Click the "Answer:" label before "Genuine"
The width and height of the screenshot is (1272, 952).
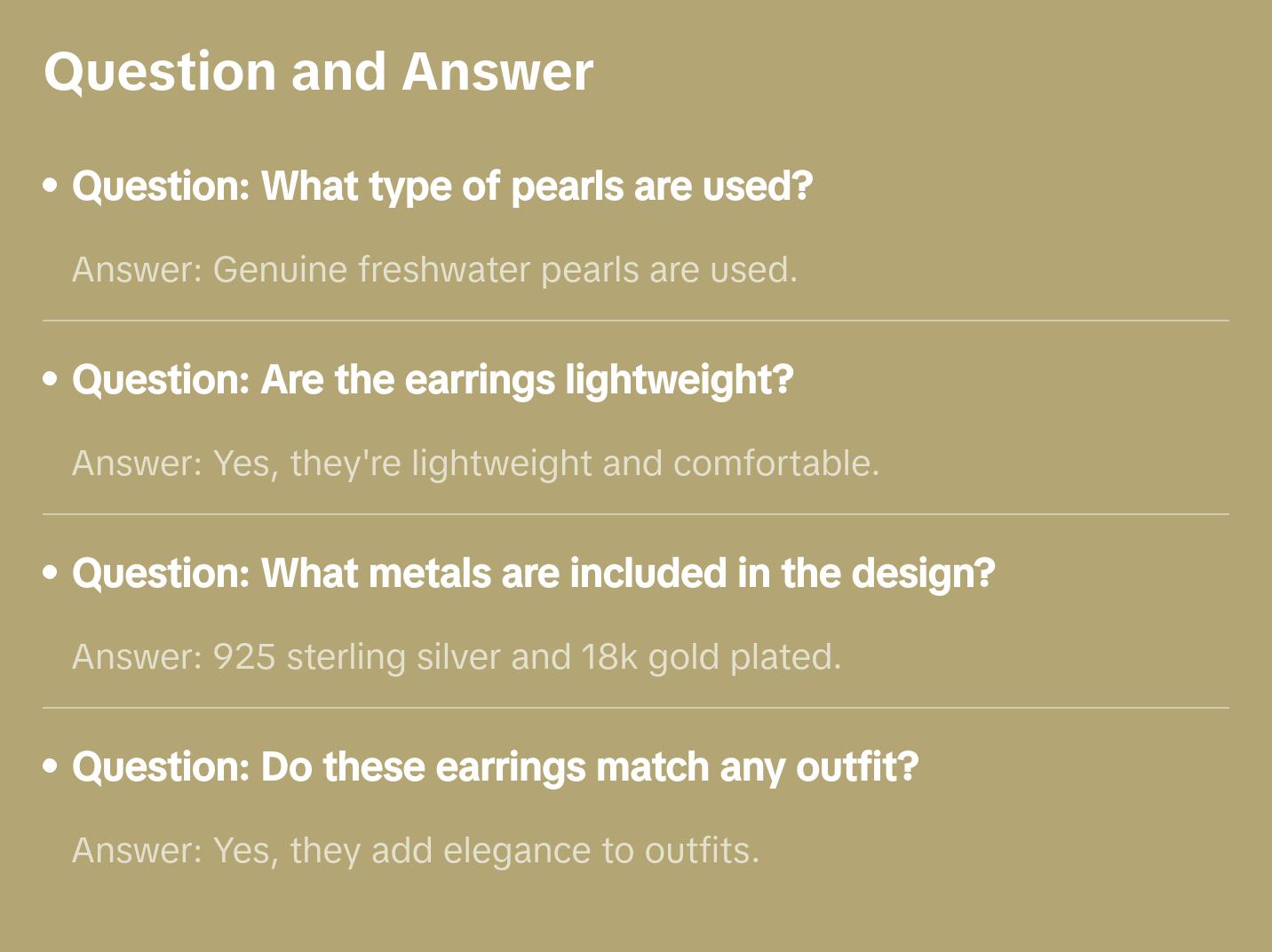(138, 270)
